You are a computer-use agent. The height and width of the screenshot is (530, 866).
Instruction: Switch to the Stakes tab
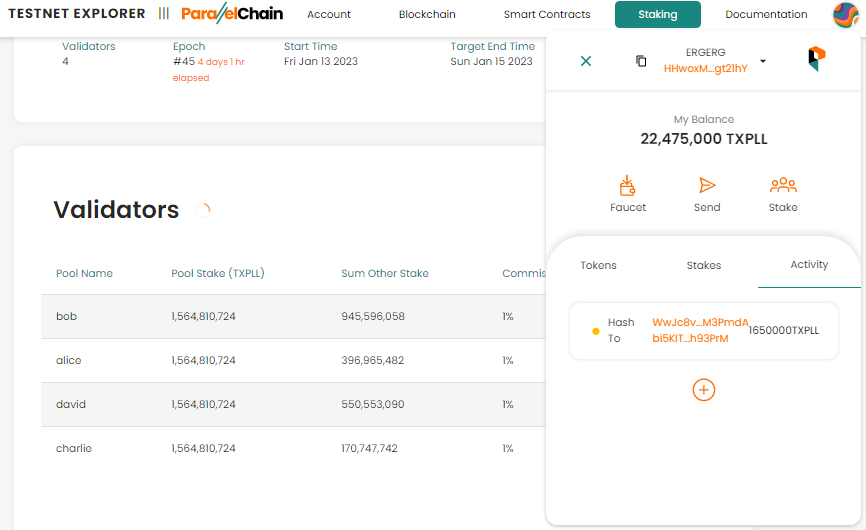tap(704, 265)
